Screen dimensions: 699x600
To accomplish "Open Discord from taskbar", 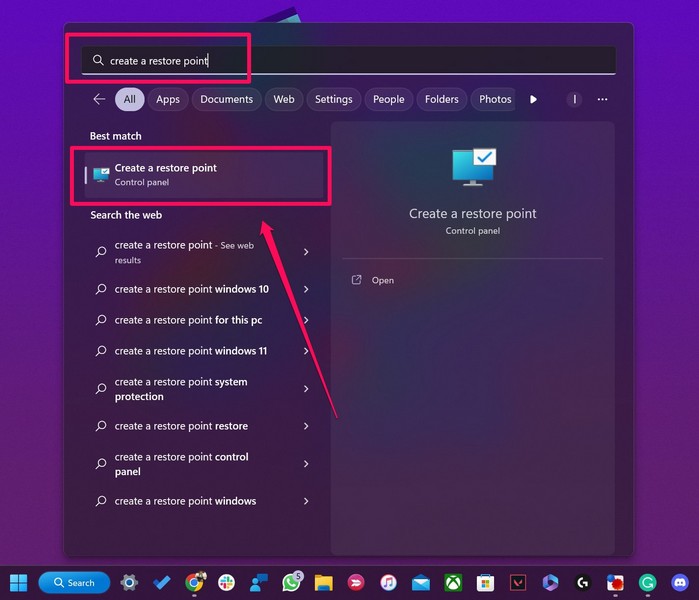I will (x=680, y=583).
